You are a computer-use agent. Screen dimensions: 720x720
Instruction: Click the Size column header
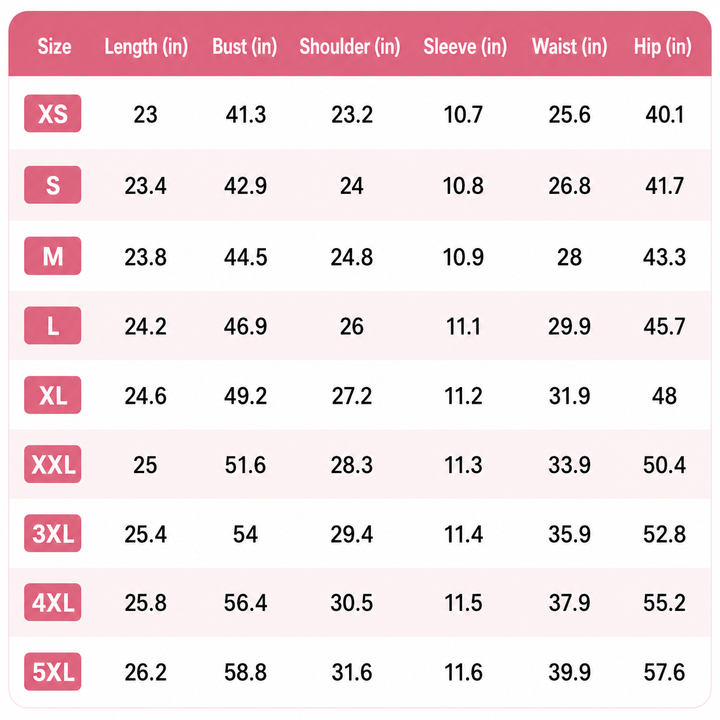(x=54, y=46)
